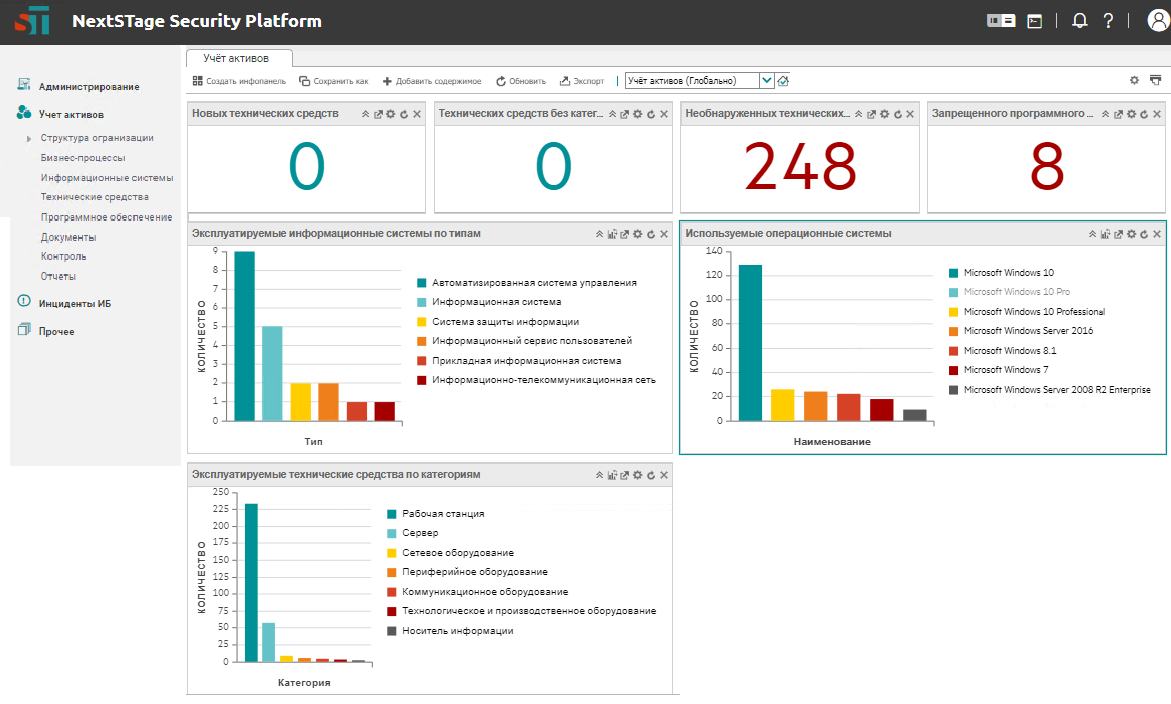This screenshot has width=1171, height=704.
Task: Click 'Создать инфопанель' button
Action: coord(240,81)
